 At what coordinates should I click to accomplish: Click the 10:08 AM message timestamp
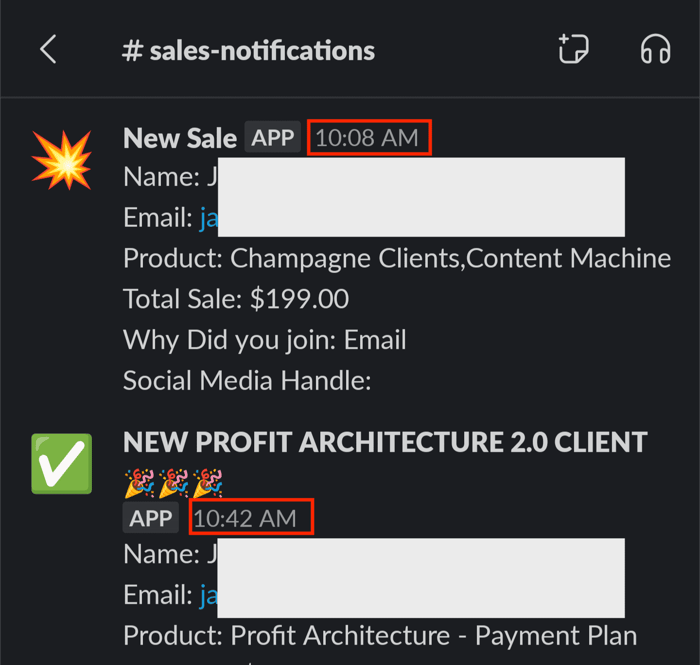pos(367,137)
